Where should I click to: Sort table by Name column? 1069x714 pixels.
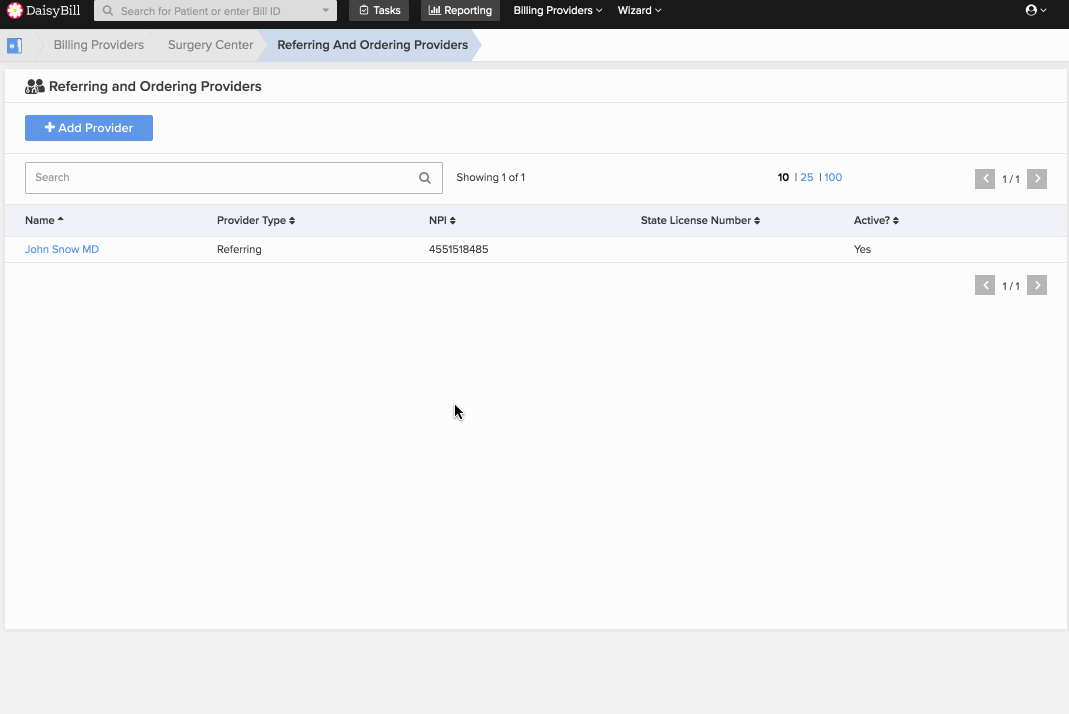tap(44, 220)
